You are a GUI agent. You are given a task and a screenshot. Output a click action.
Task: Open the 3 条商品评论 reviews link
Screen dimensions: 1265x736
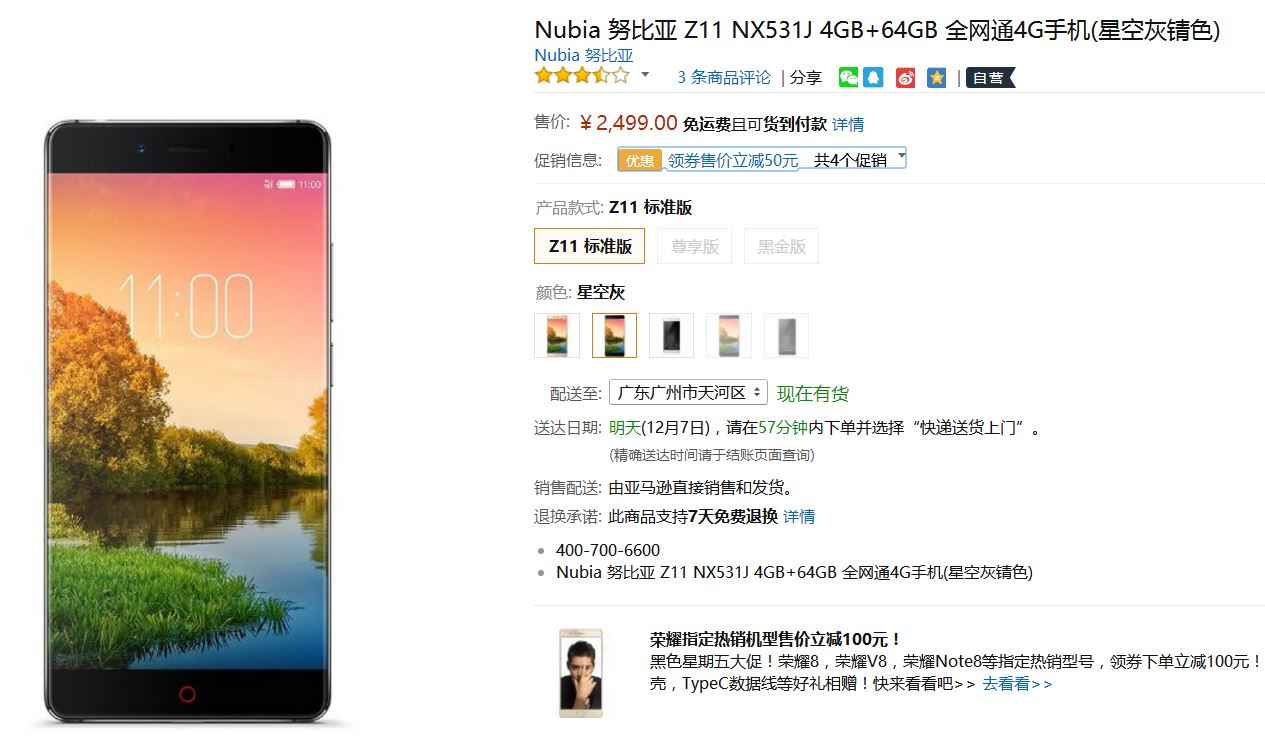pyautogui.click(x=724, y=77)
